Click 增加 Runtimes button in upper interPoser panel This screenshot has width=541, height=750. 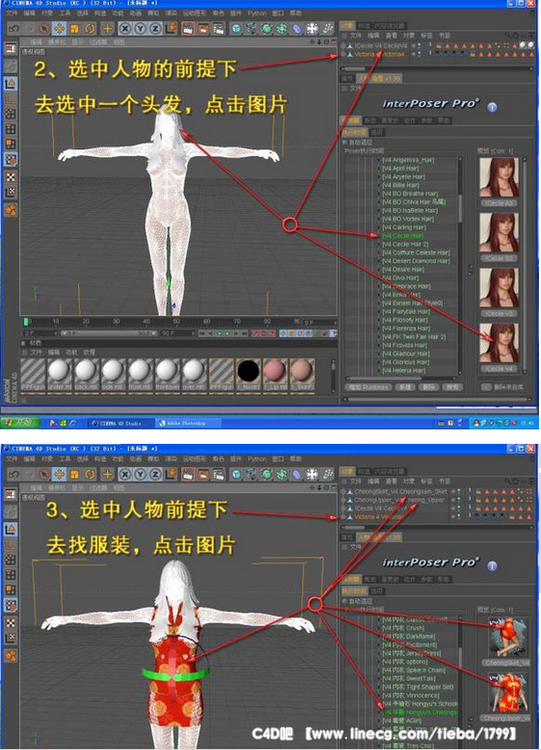tap(368, 387)
